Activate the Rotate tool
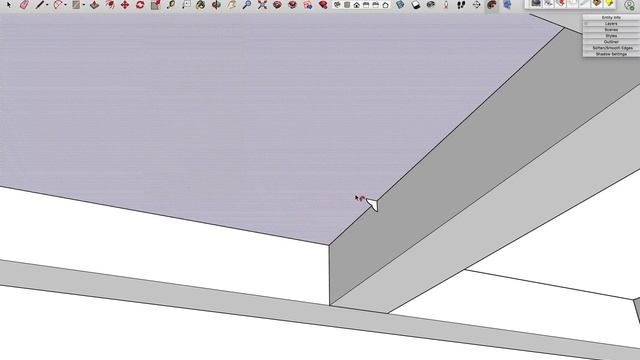Image resolution: width=640 pixels, height=360 pixels. pos(140,5)
